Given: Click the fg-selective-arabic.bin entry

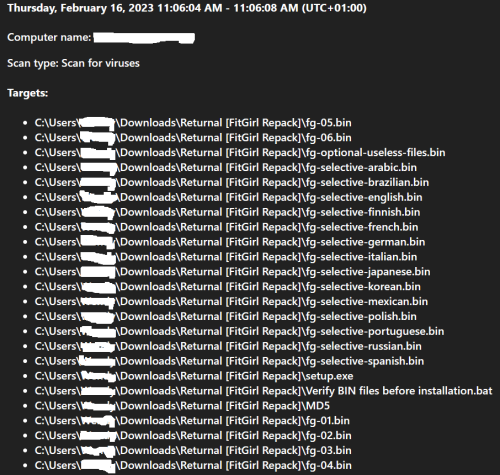Looking at the screenshot, I should [x=226, y=167].
